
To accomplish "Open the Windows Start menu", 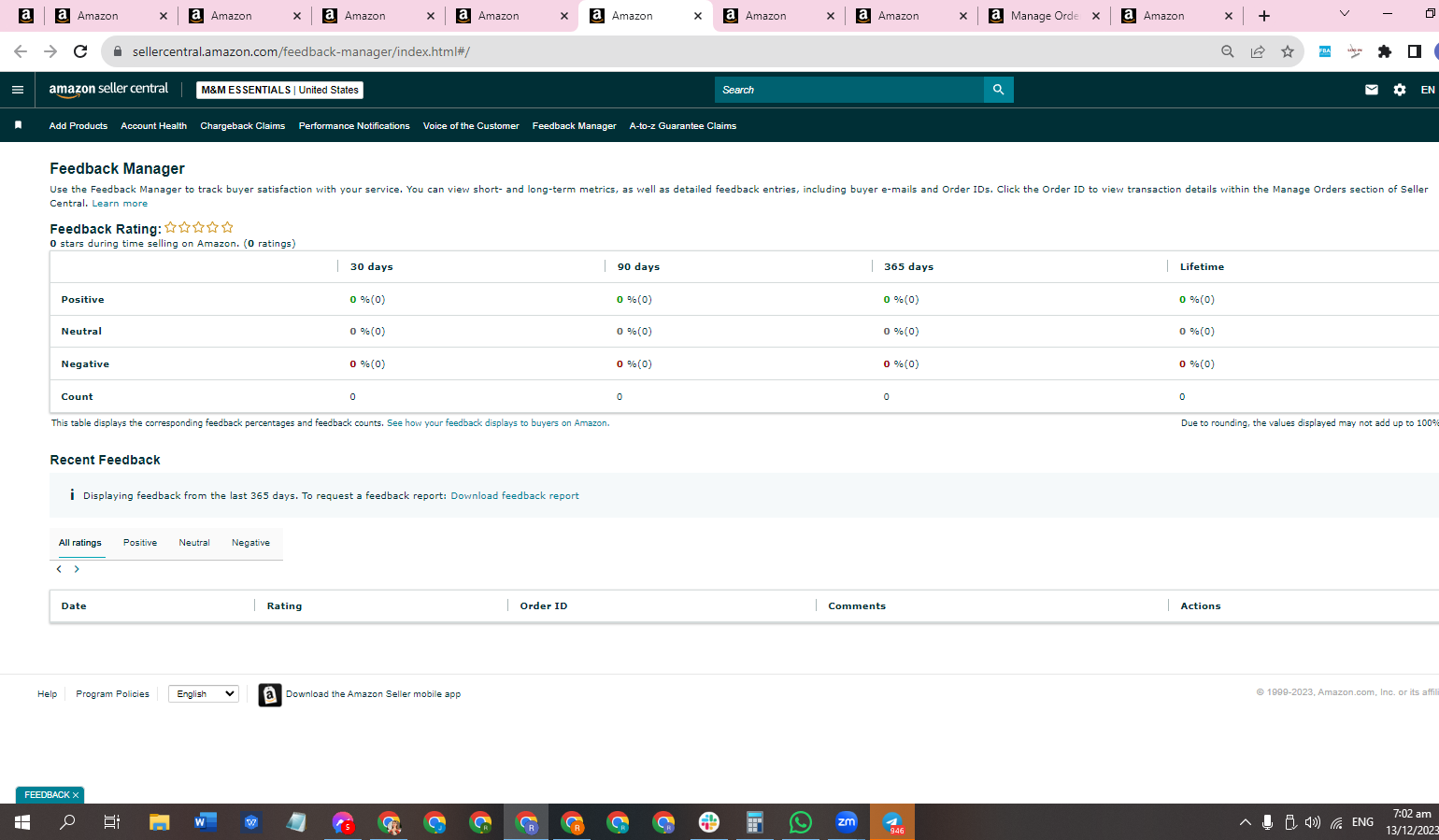I will point(22,822).
